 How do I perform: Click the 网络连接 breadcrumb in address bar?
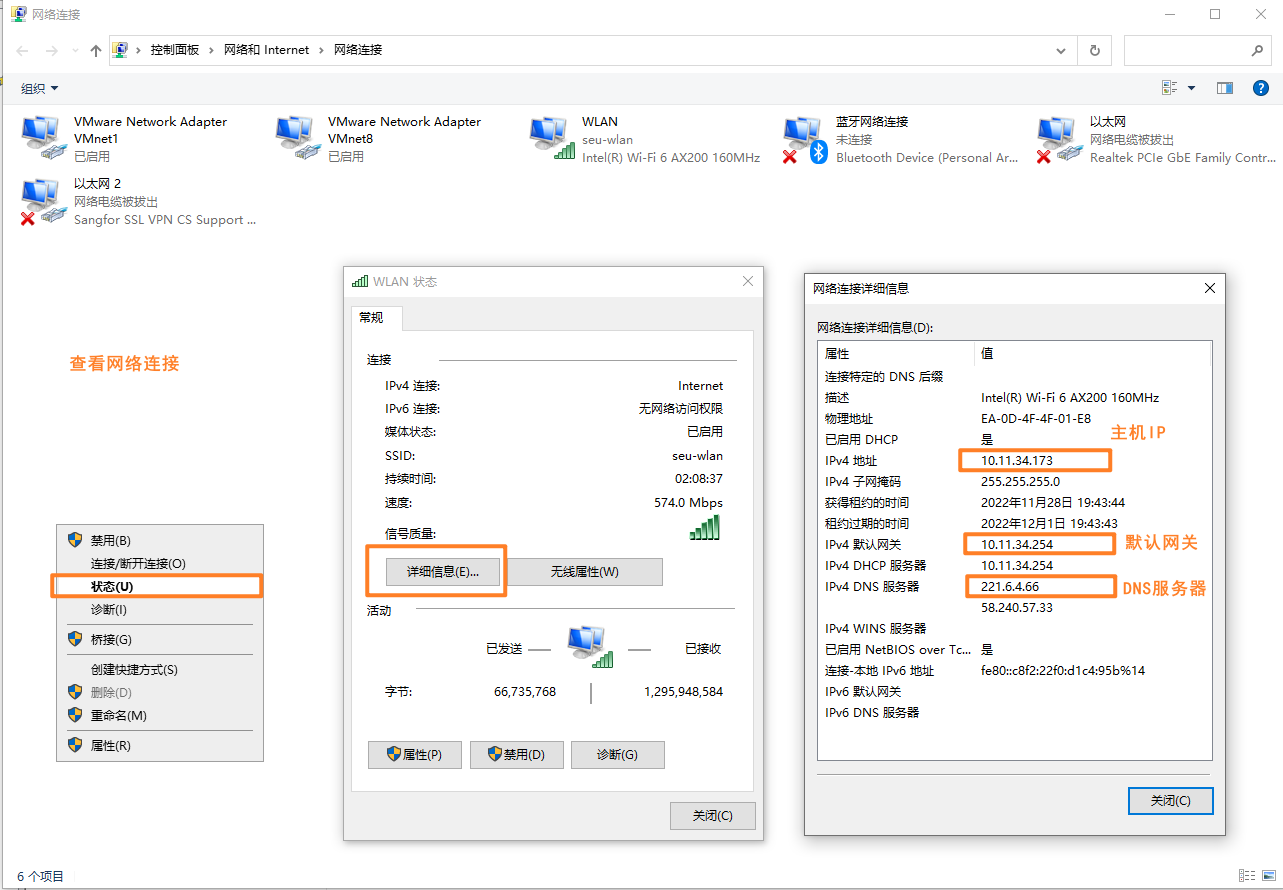pos(358,50)
